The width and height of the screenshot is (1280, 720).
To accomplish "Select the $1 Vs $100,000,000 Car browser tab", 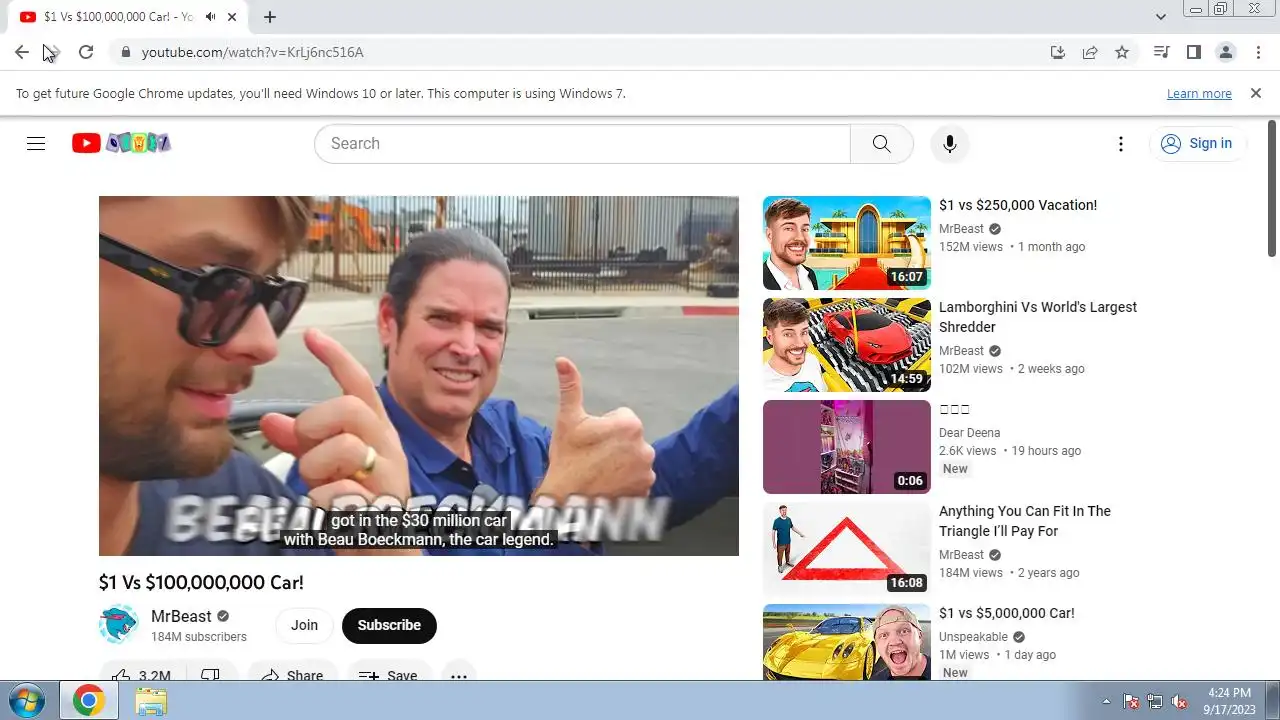I will tap(130, 17).
